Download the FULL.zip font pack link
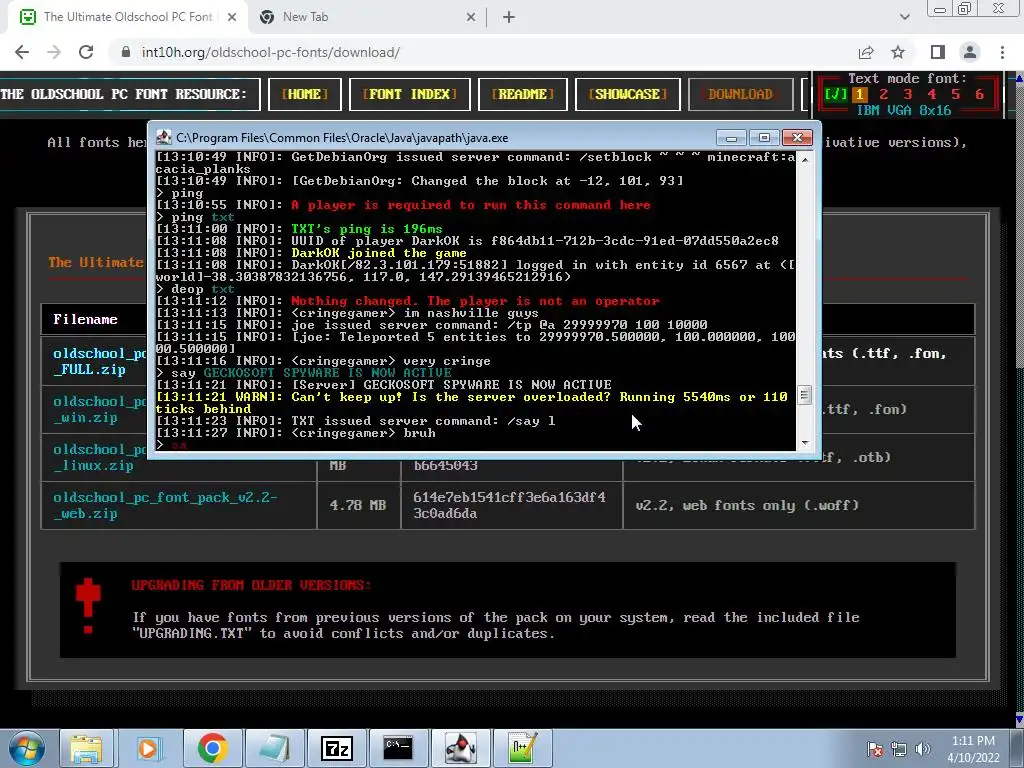 [99, 361]
